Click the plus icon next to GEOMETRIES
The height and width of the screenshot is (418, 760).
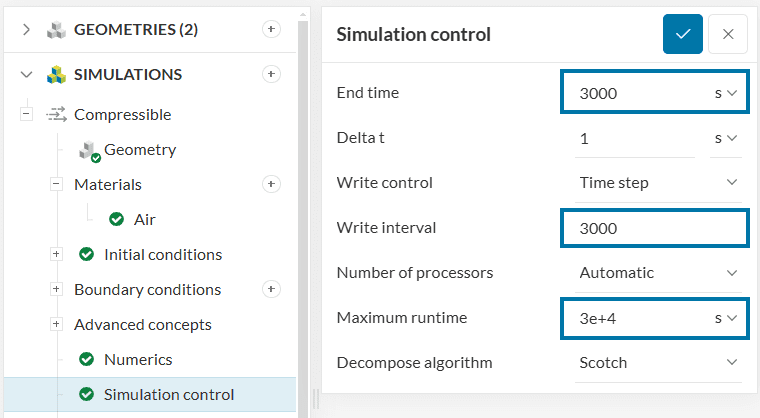point(270,30)
